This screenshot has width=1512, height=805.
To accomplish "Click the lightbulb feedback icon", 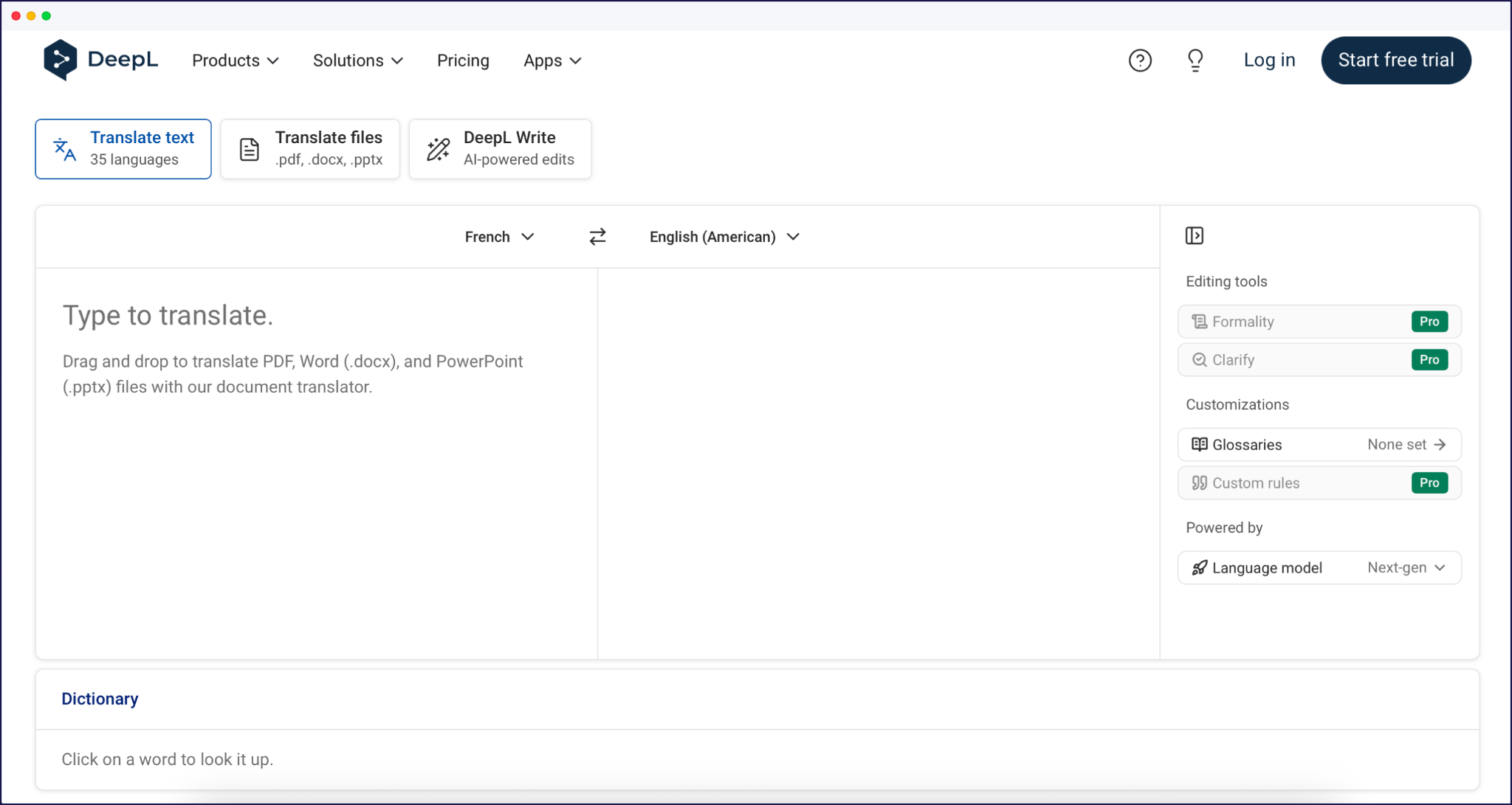I will point(1195,60).
